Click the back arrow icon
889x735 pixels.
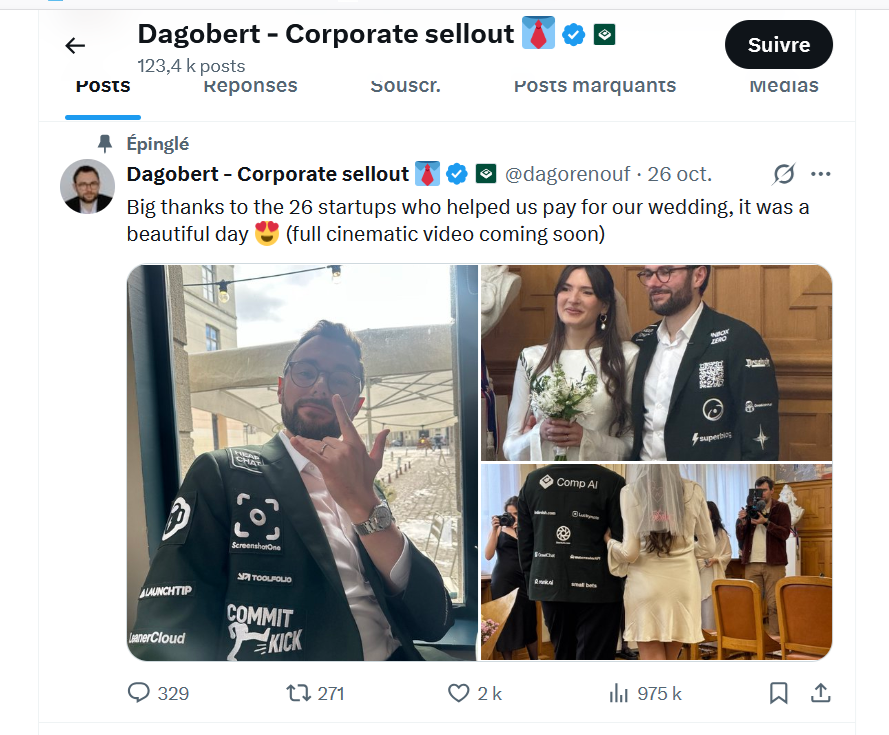[75, 45]
